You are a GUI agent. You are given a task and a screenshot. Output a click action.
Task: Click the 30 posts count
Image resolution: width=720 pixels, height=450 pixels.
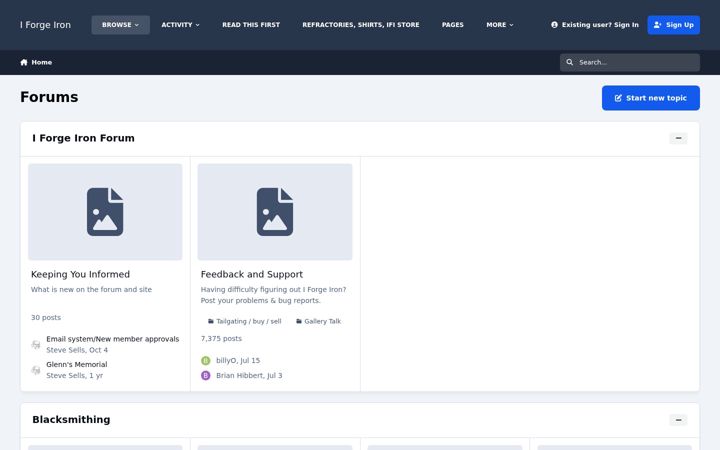[x=46, y=317]
